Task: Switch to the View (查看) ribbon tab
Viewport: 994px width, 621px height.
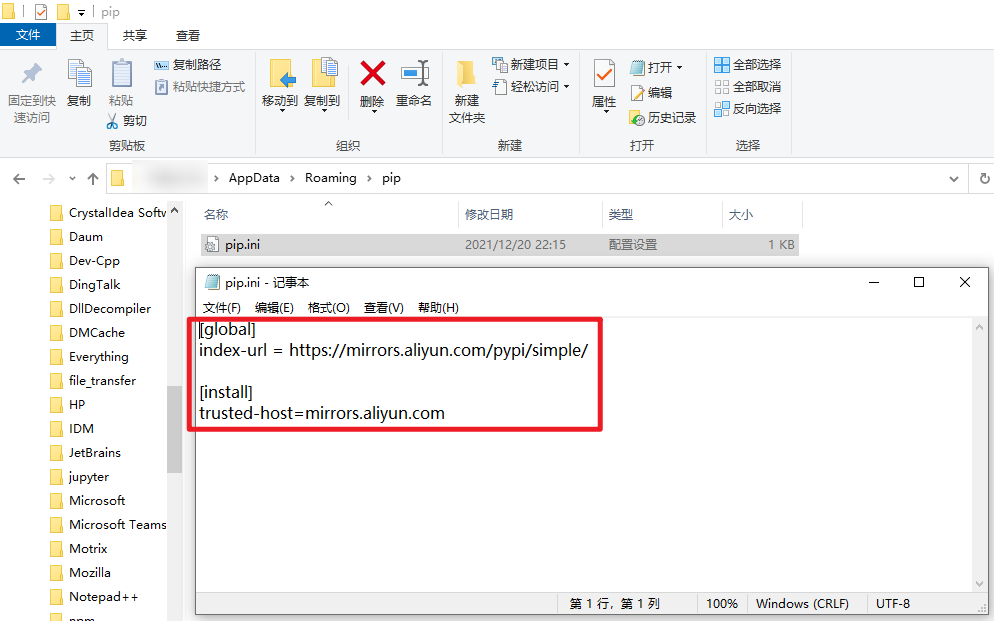Action: pyautogui.click(x=188, y=35)
